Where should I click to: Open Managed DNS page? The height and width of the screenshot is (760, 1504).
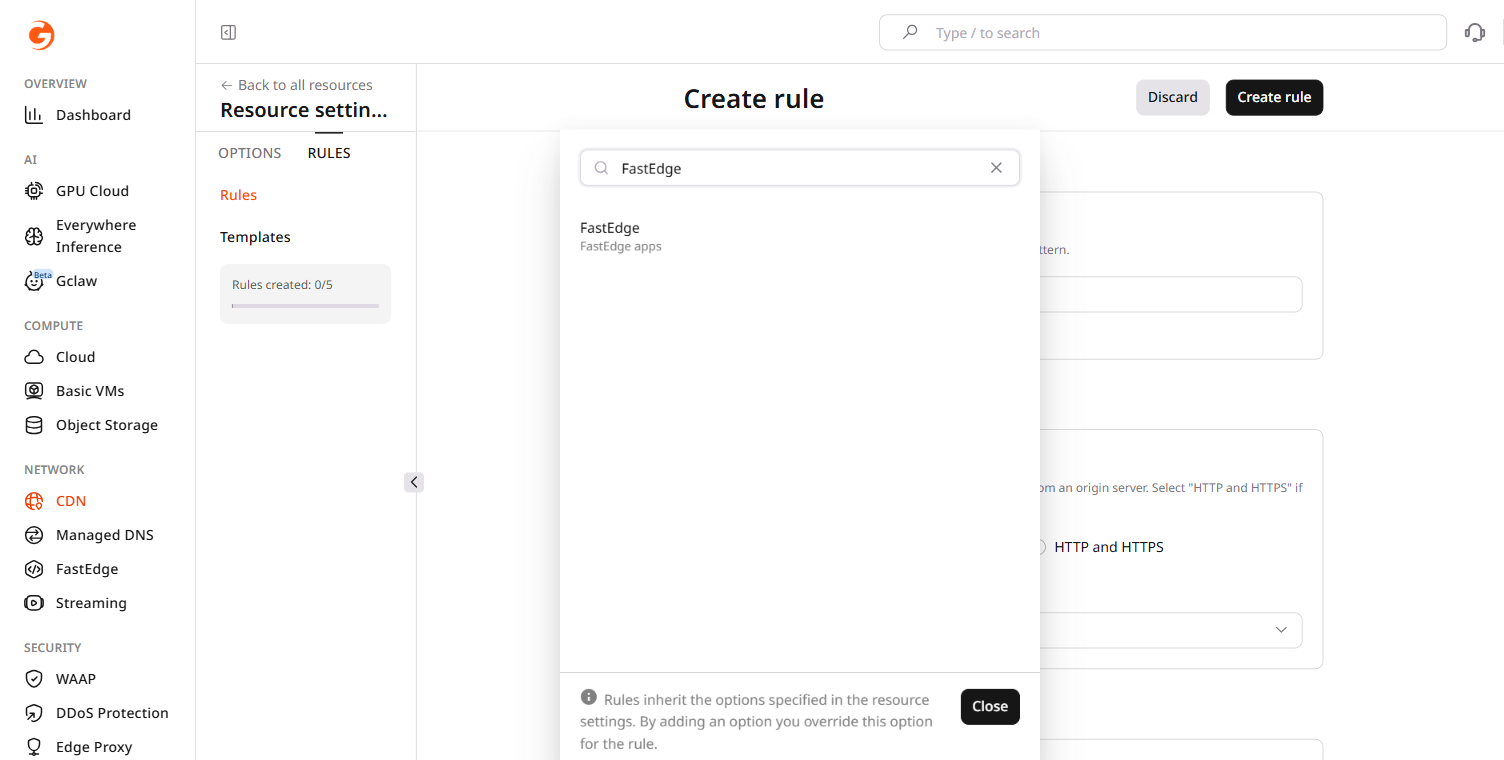coord(89,535)
